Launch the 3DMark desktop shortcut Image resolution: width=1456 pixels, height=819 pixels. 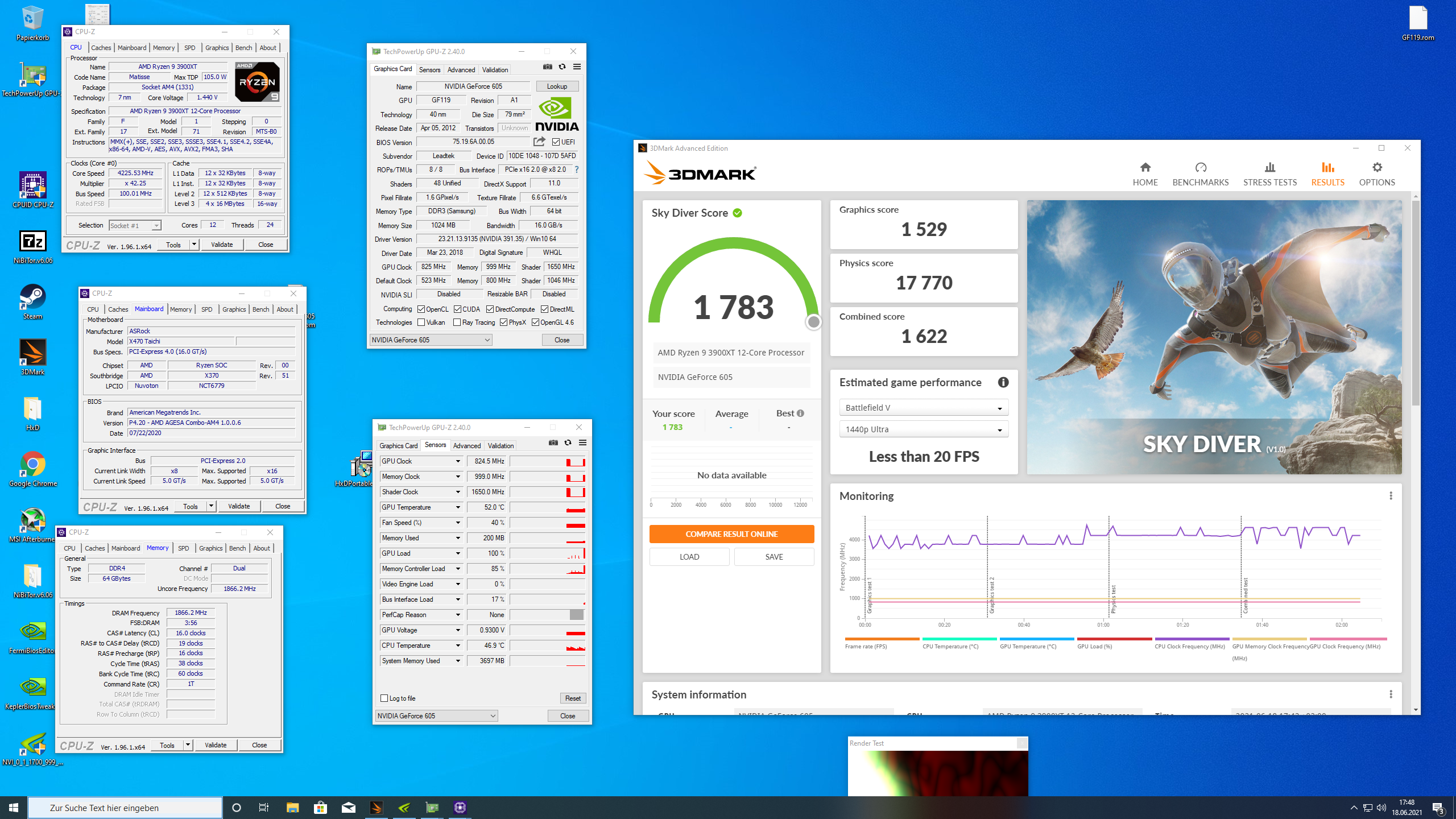(32, 357)
